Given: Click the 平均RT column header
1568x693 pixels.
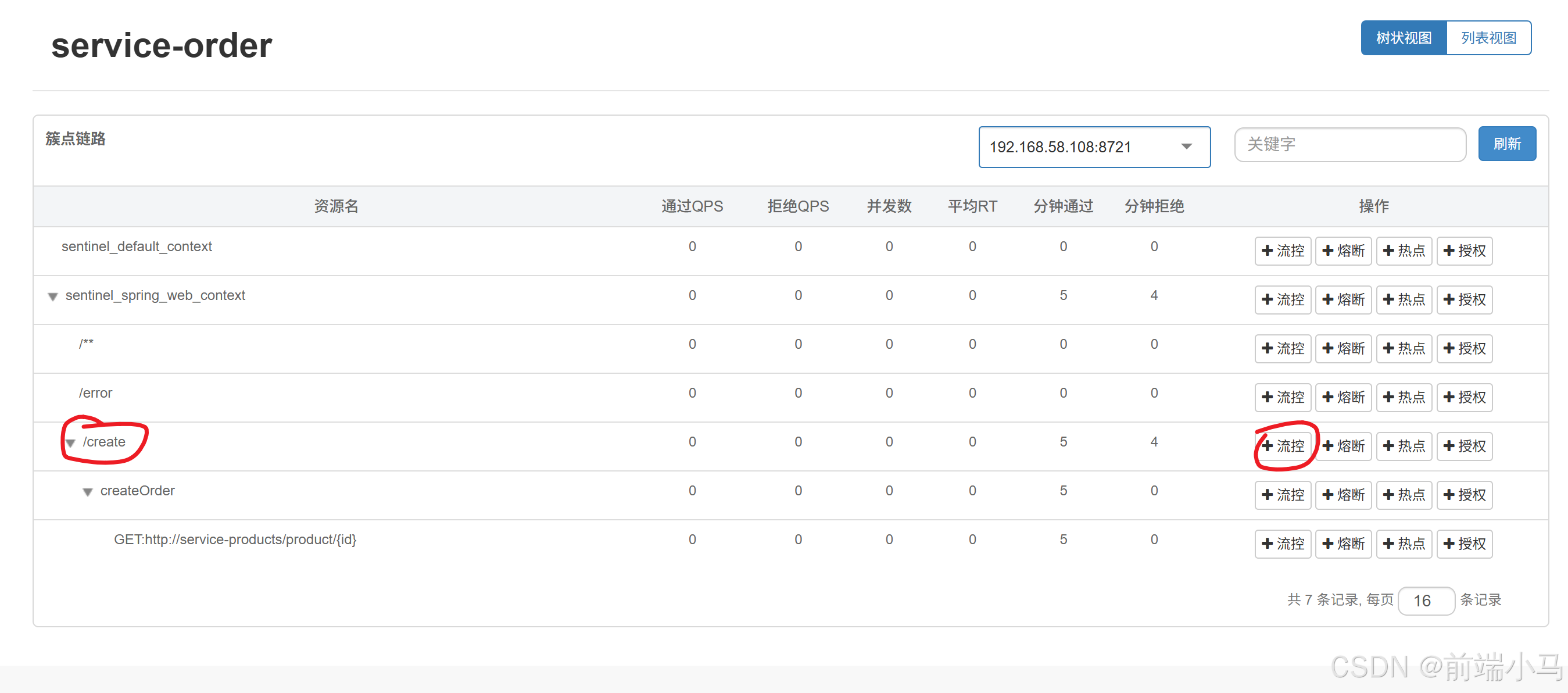Looking at the screenshot, I should (972, 206).
